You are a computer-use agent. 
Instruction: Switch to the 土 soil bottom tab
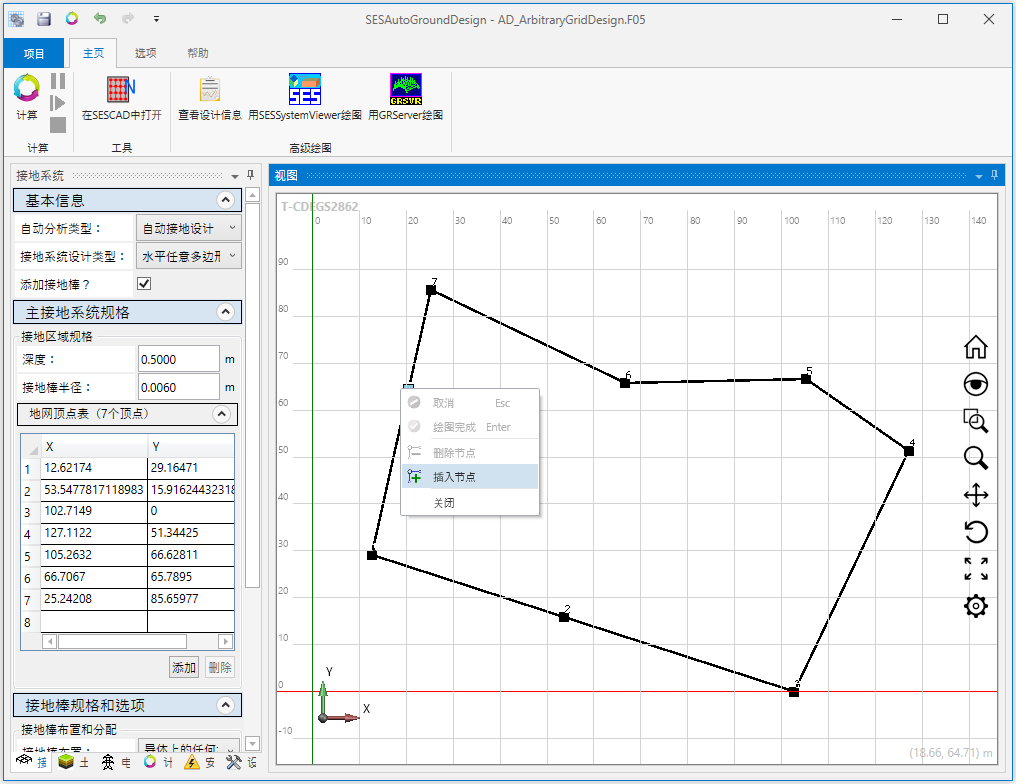click(x=73, y=762)
